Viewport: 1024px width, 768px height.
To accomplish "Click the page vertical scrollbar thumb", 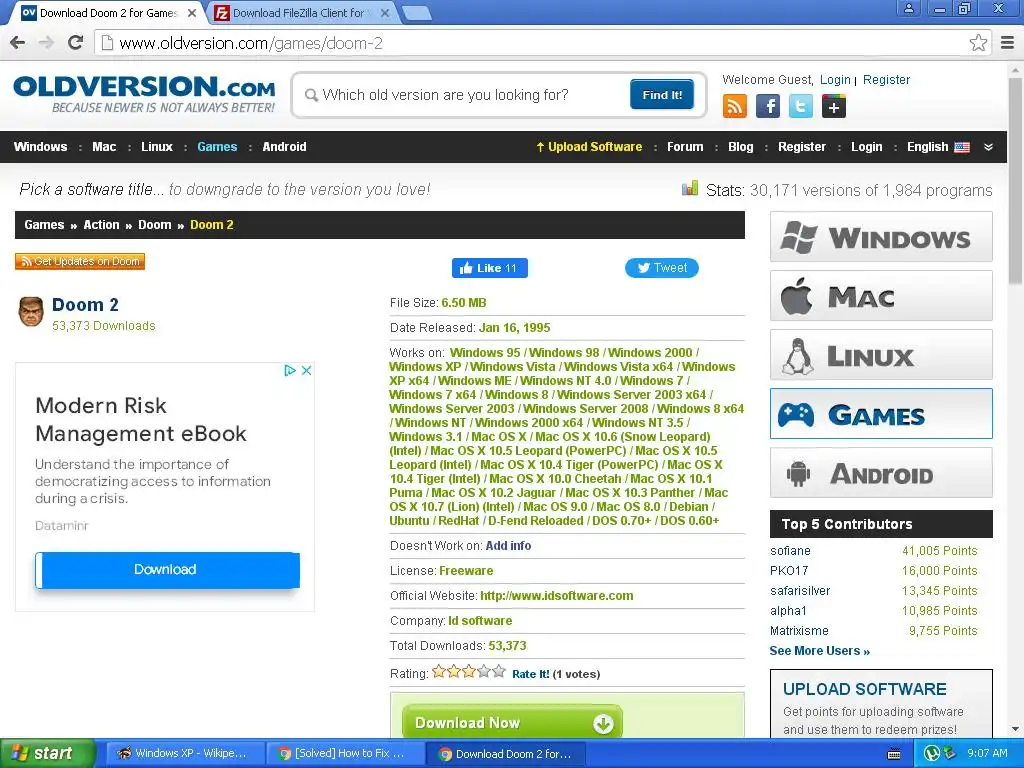I will coord(1016,180).
